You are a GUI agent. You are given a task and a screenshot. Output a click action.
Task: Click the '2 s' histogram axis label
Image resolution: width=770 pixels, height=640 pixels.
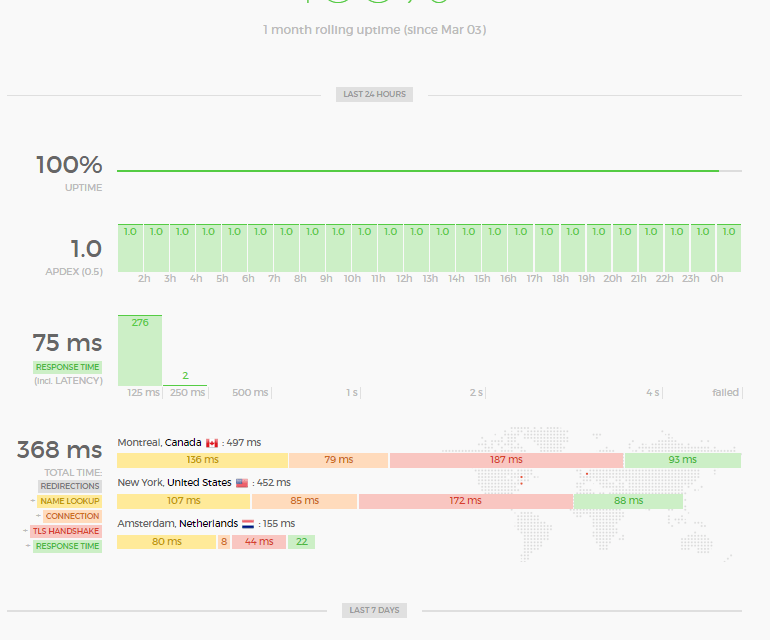point(476,392)
